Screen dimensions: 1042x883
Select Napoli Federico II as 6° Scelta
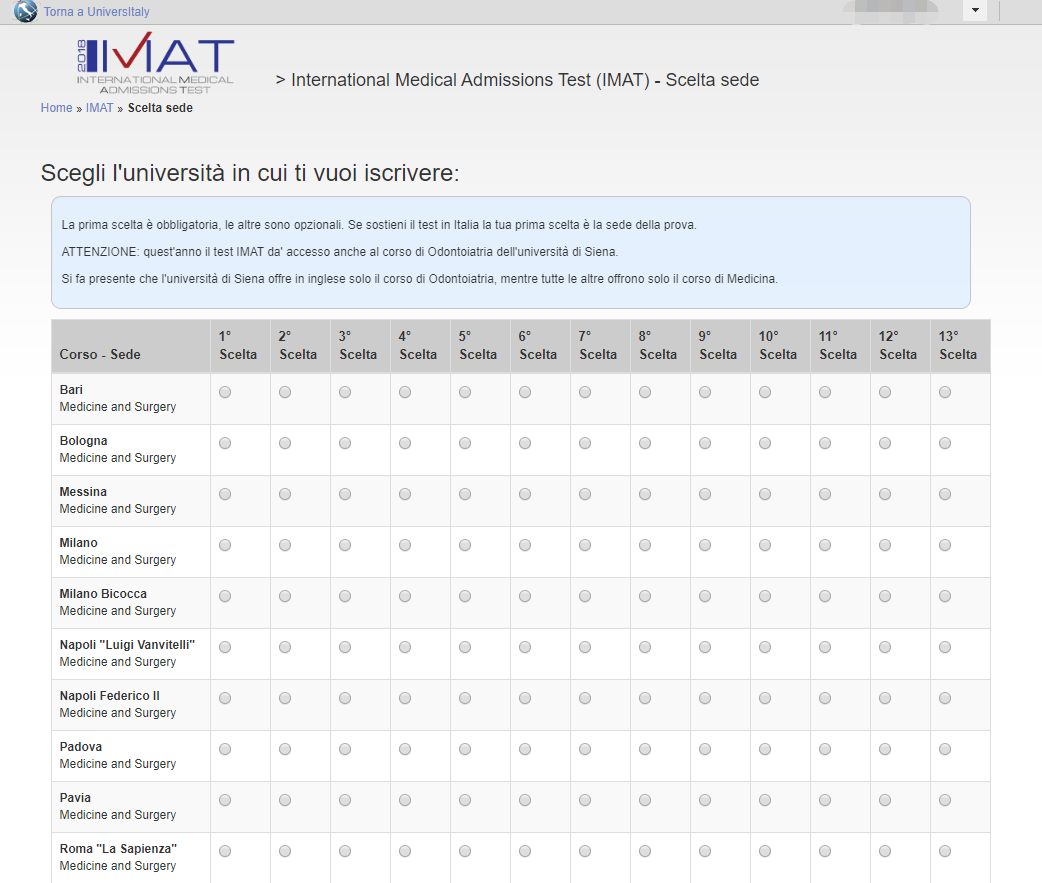pos(525,698)
